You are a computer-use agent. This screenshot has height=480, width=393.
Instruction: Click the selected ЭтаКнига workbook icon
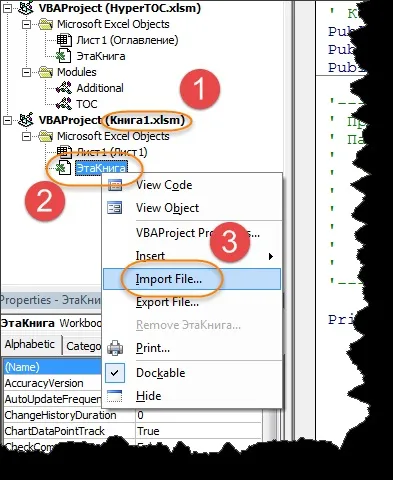[63, 168]
